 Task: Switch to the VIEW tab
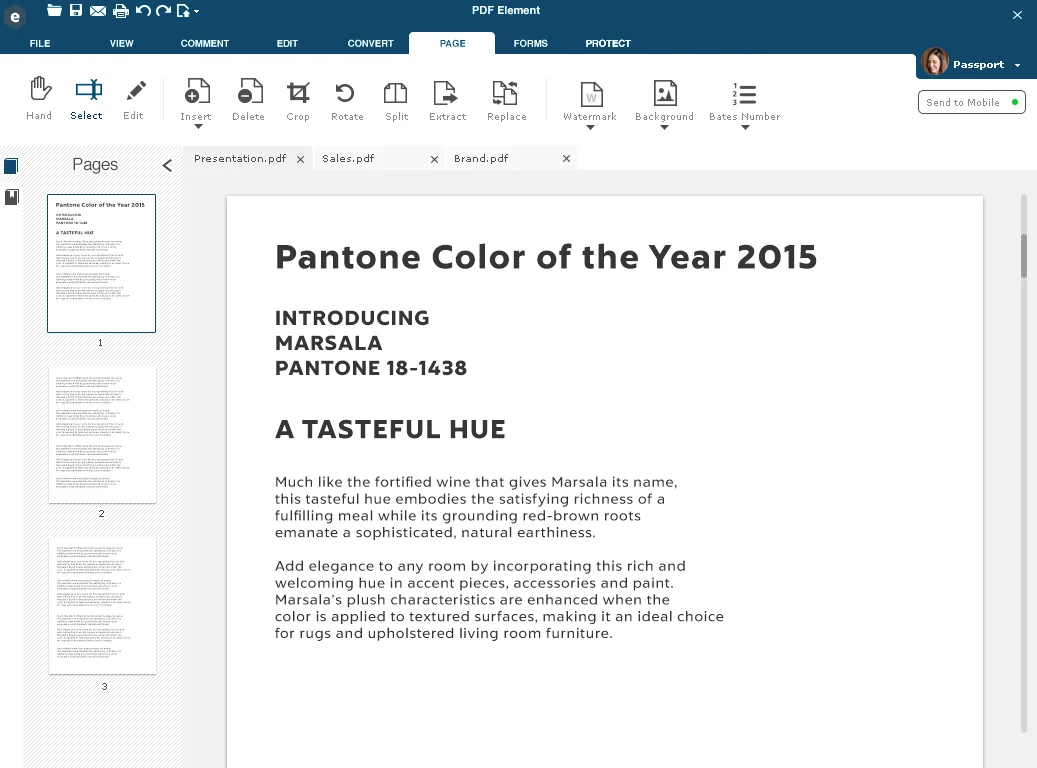122,44
